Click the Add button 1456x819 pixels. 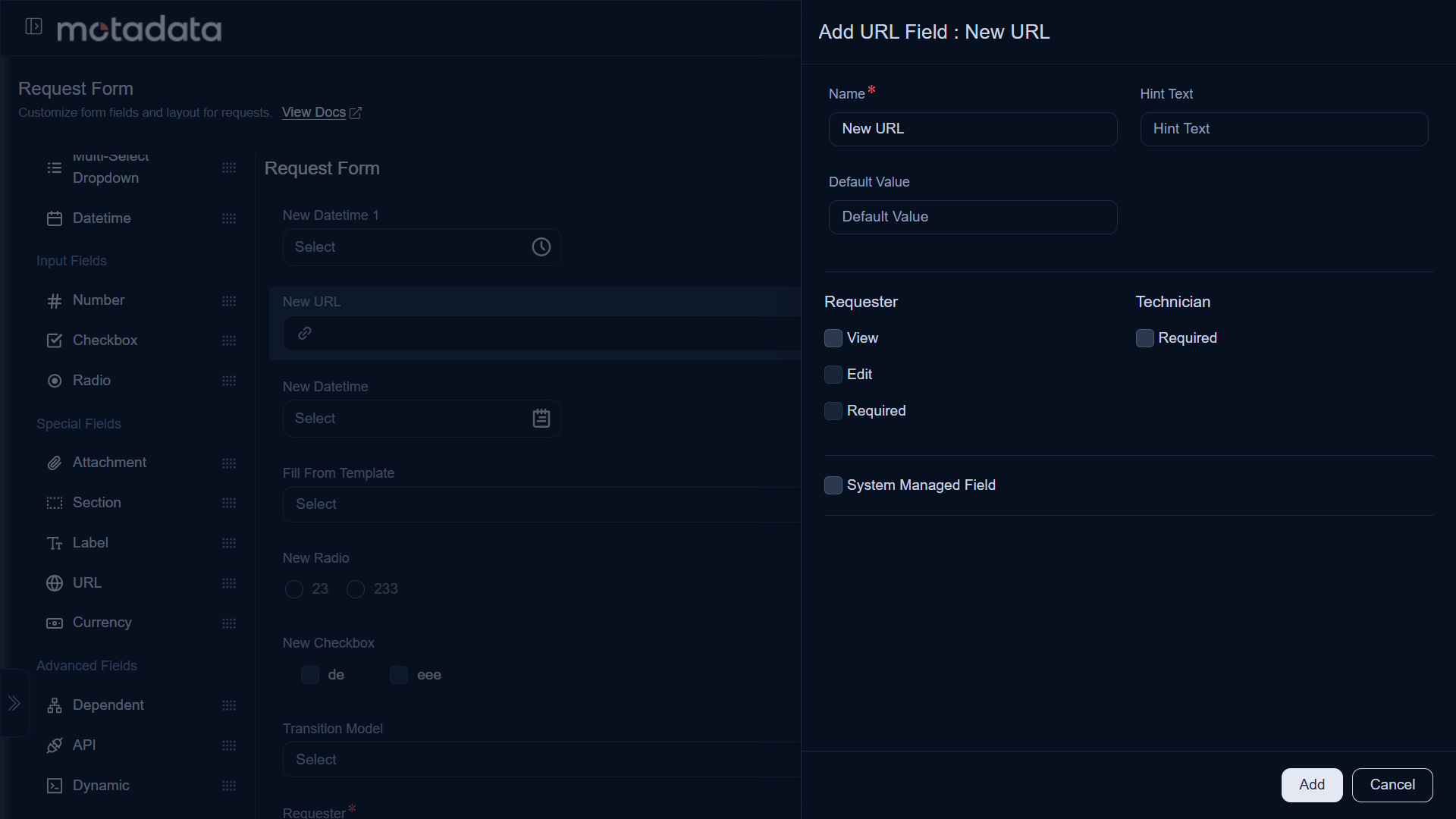click(1312, 785)
